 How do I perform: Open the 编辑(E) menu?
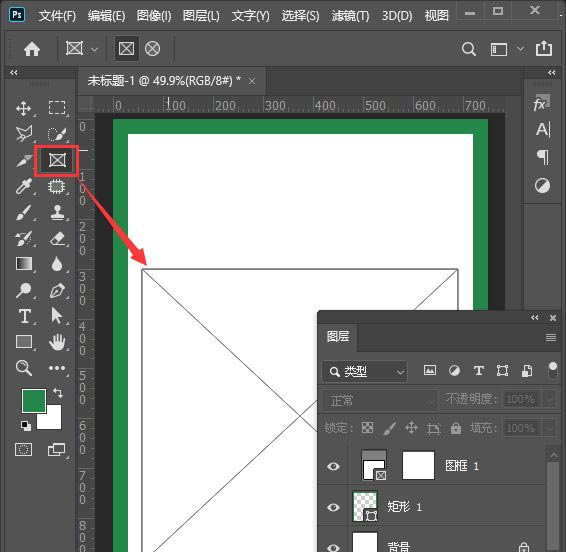[106, 16]
